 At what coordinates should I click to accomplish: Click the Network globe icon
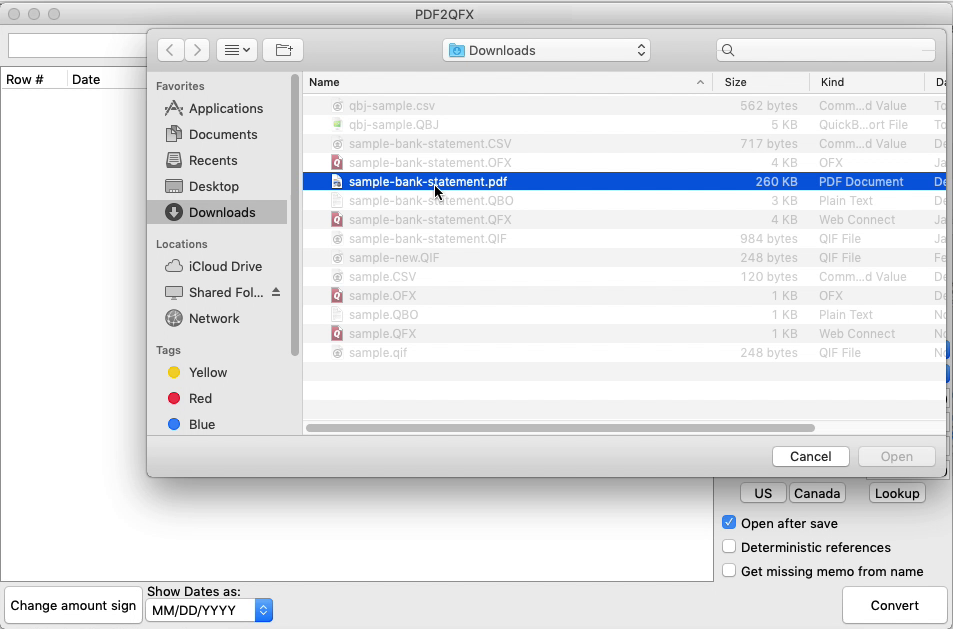(174, 318)
